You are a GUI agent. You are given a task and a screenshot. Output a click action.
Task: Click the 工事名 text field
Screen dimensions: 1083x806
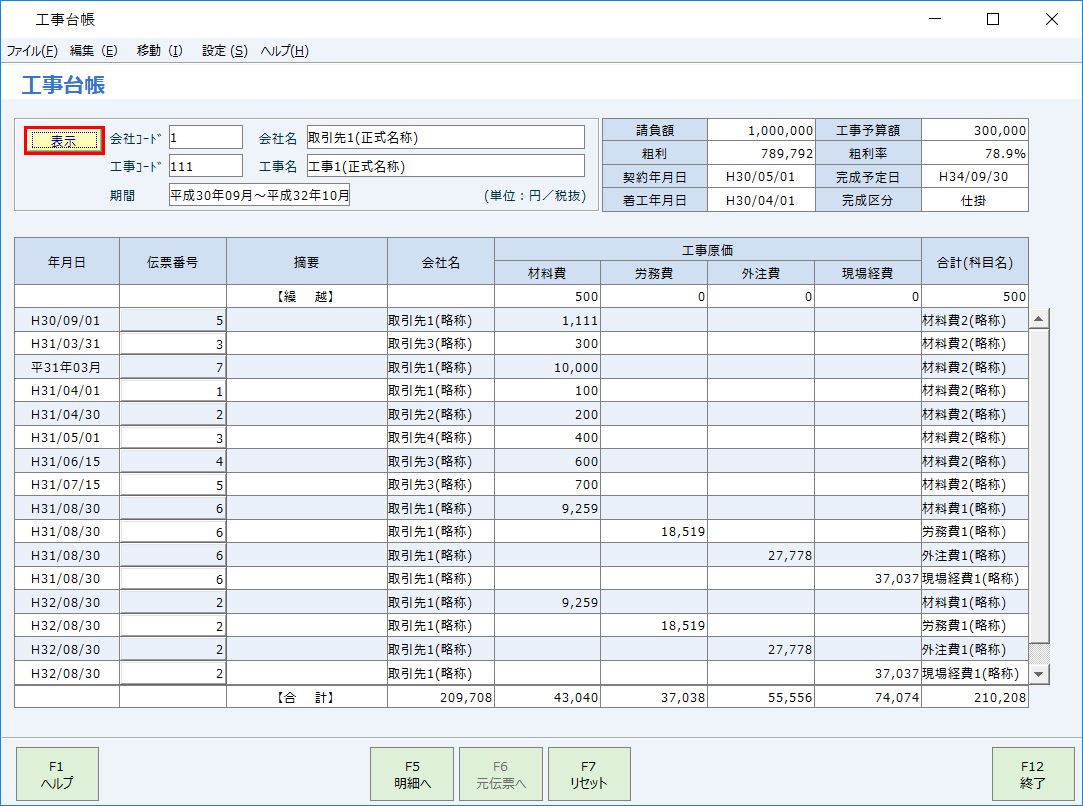pyautogui.click(x=445, y=166)
